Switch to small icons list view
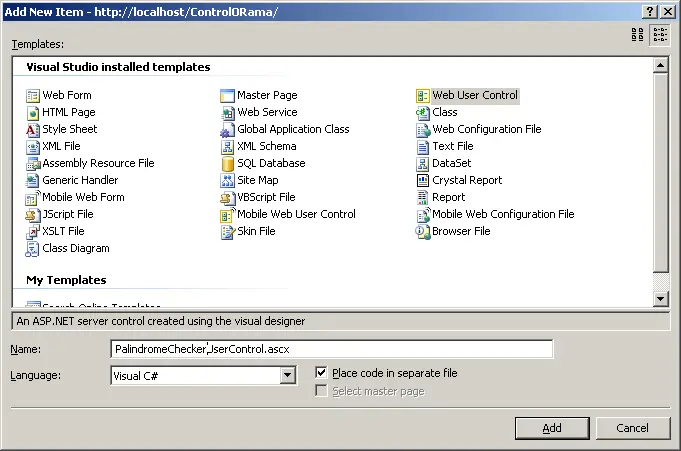Image resolution: width=681 pixels, height=451 pixels. point(660,34)
